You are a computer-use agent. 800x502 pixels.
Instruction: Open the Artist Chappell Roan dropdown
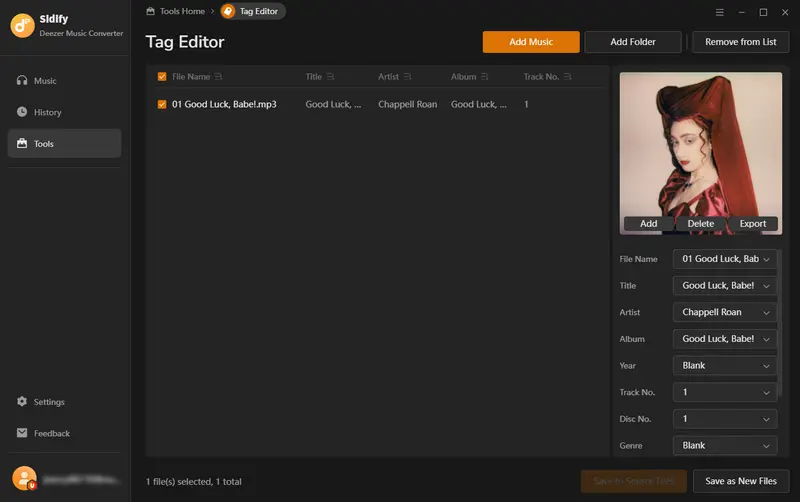tap(766, 312)
